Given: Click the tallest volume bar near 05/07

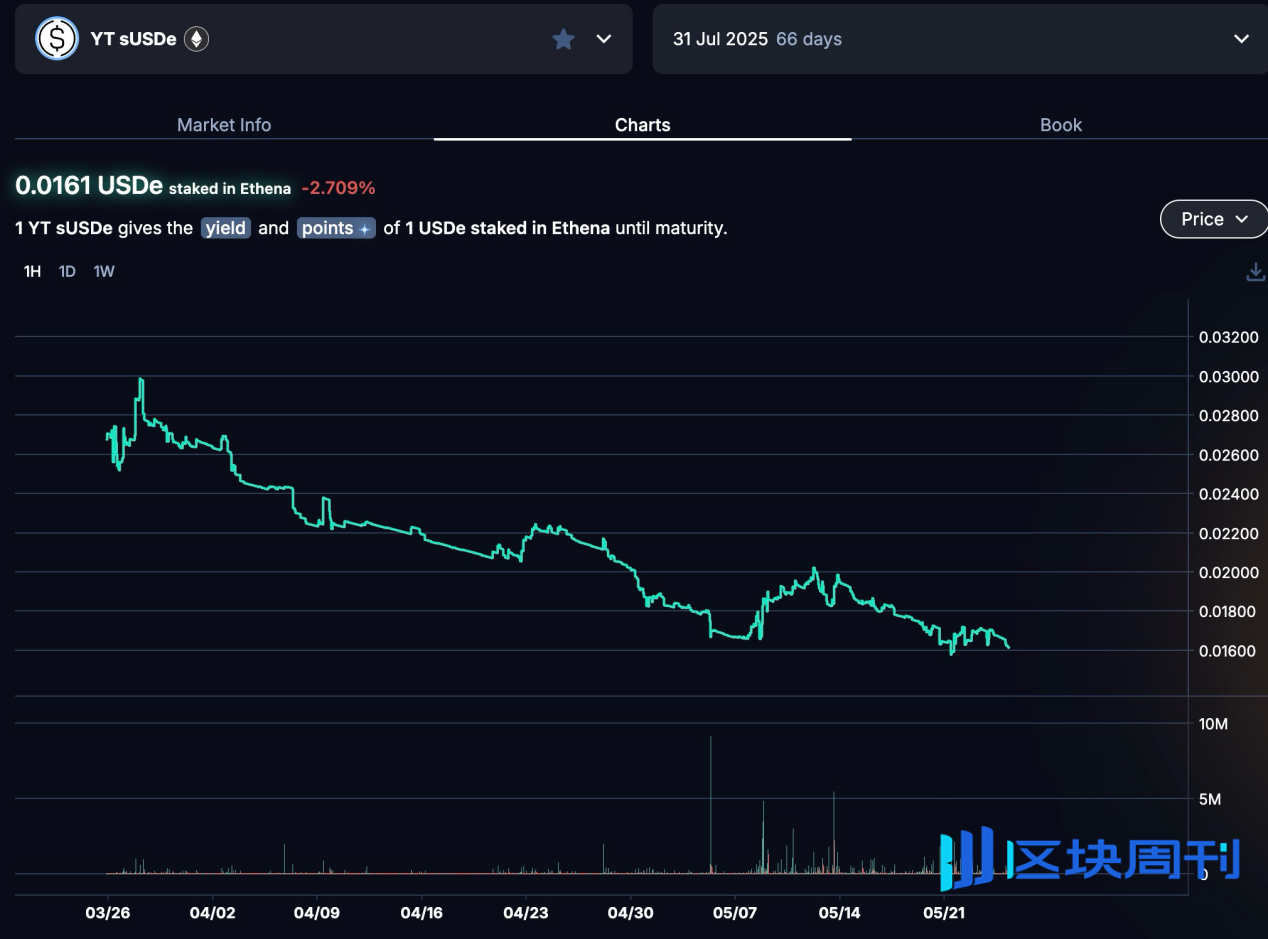Looking at the screenshot, I should tap(711, 805).
